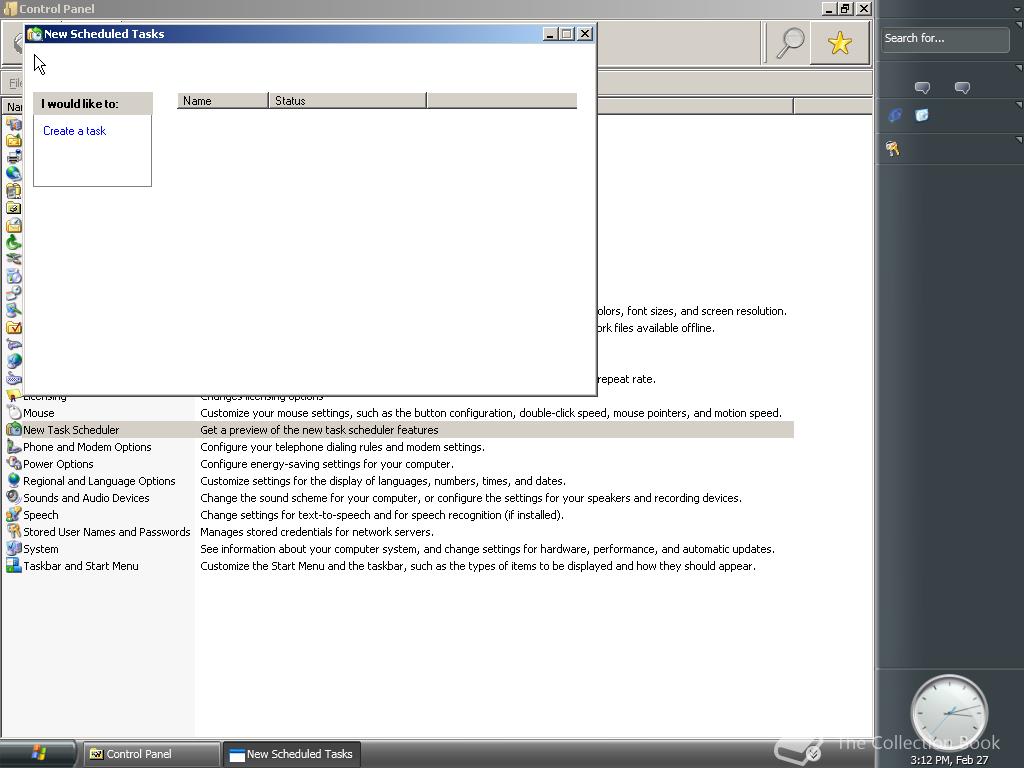Click the folder with red checkmark icon
This screenshot has width=1024, height=768.
14,327
